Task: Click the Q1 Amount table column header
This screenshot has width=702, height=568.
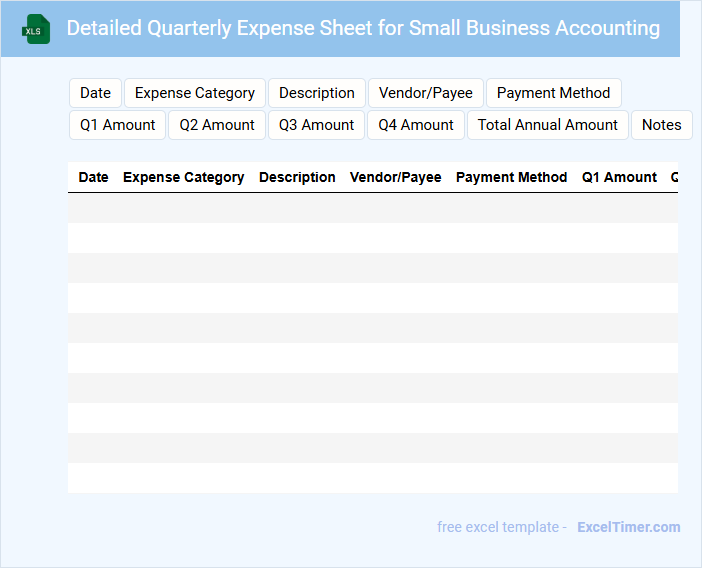Action: pos(619,177)
